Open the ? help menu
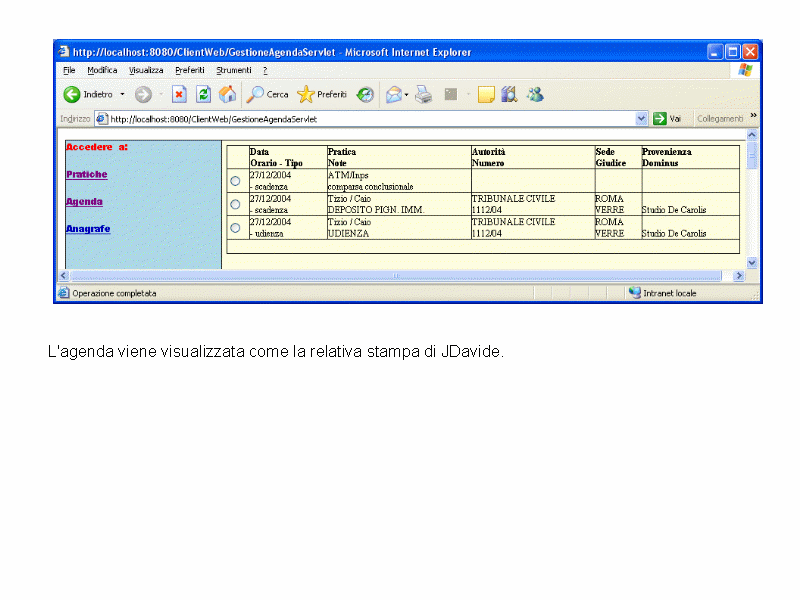800x600 pixels. click(x=265, y=70)
